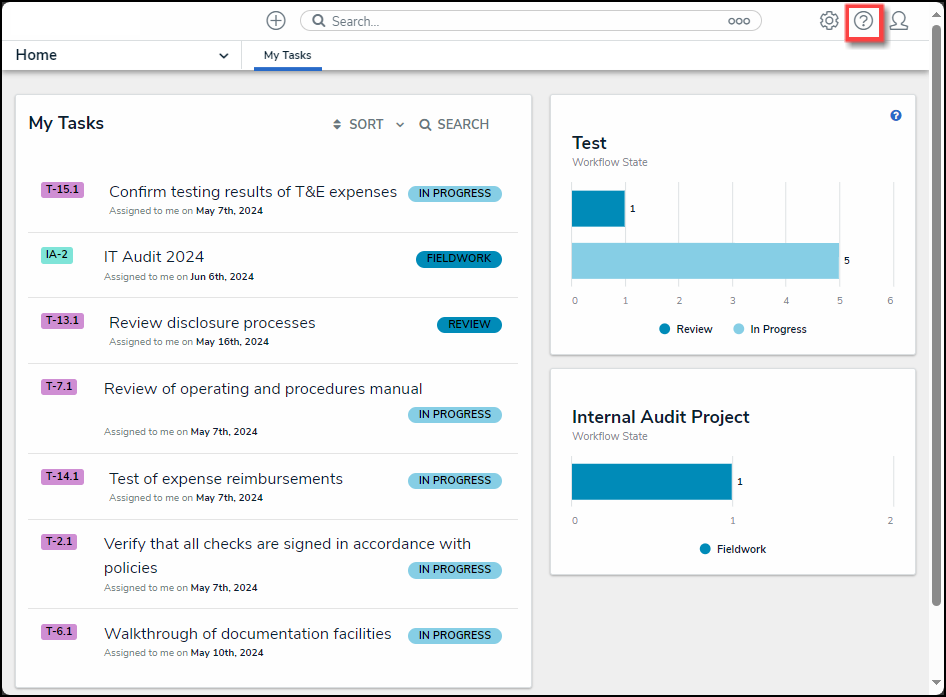Click the magnifier icon in search bar
946x697 pixels.
pos(318,21)
